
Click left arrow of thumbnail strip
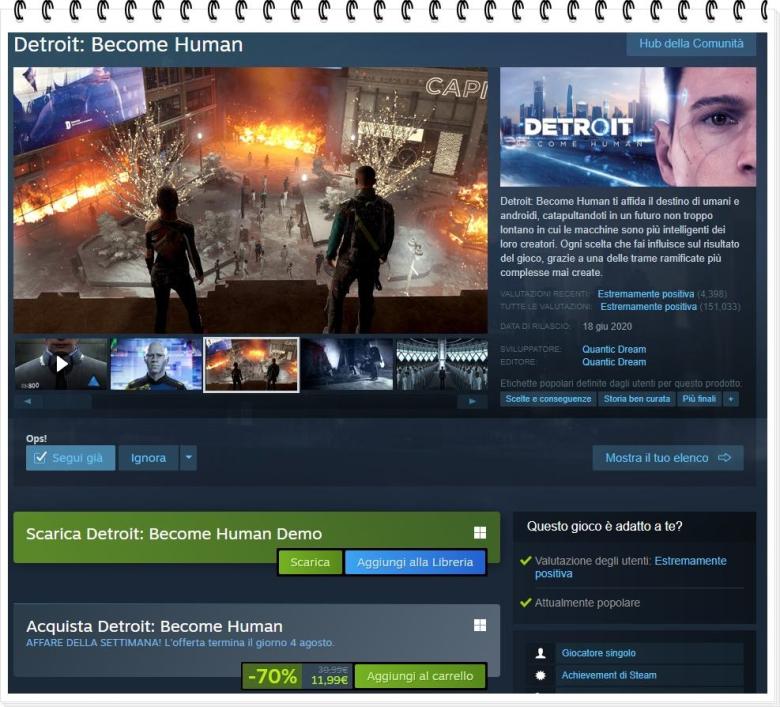click(x=27, y=401)
